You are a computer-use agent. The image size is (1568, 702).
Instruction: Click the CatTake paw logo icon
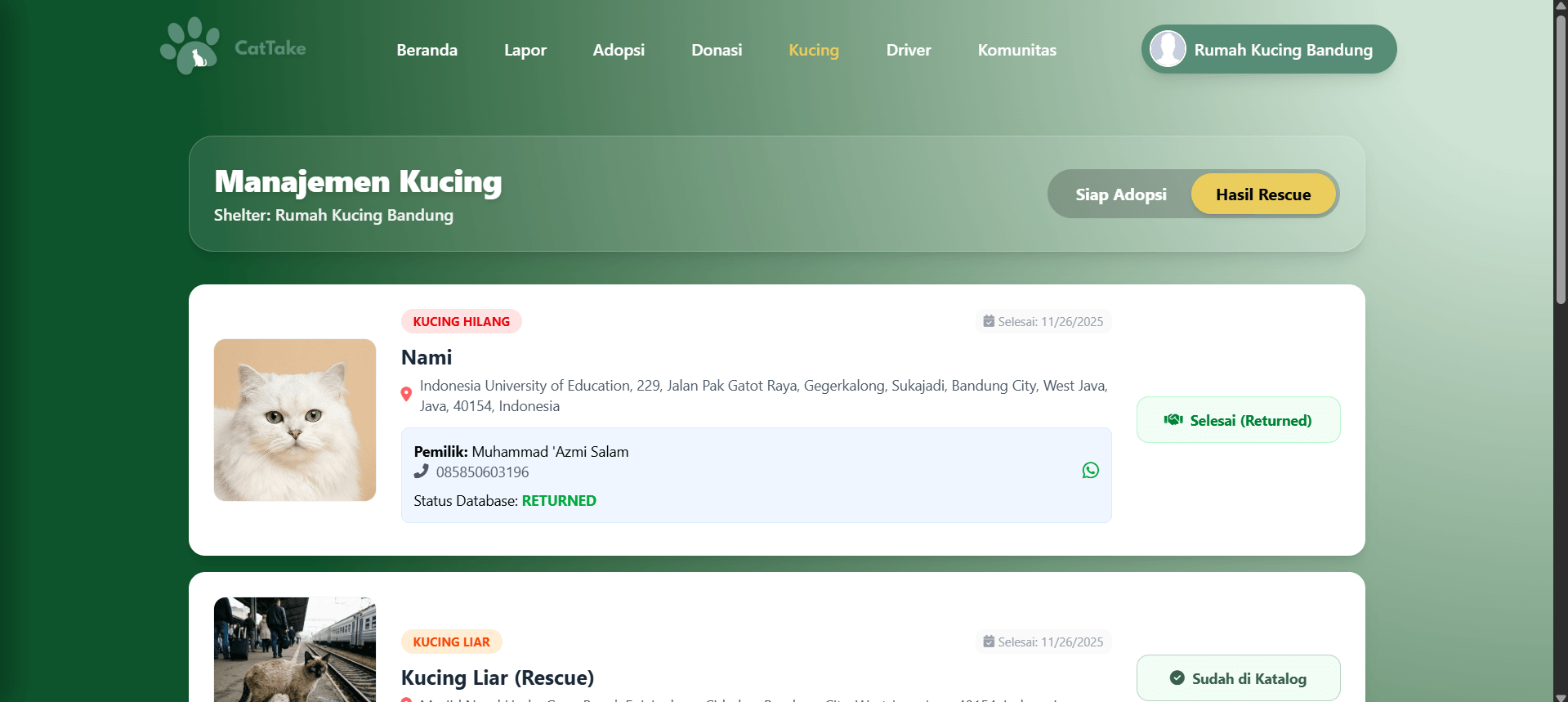coord(190,47)
